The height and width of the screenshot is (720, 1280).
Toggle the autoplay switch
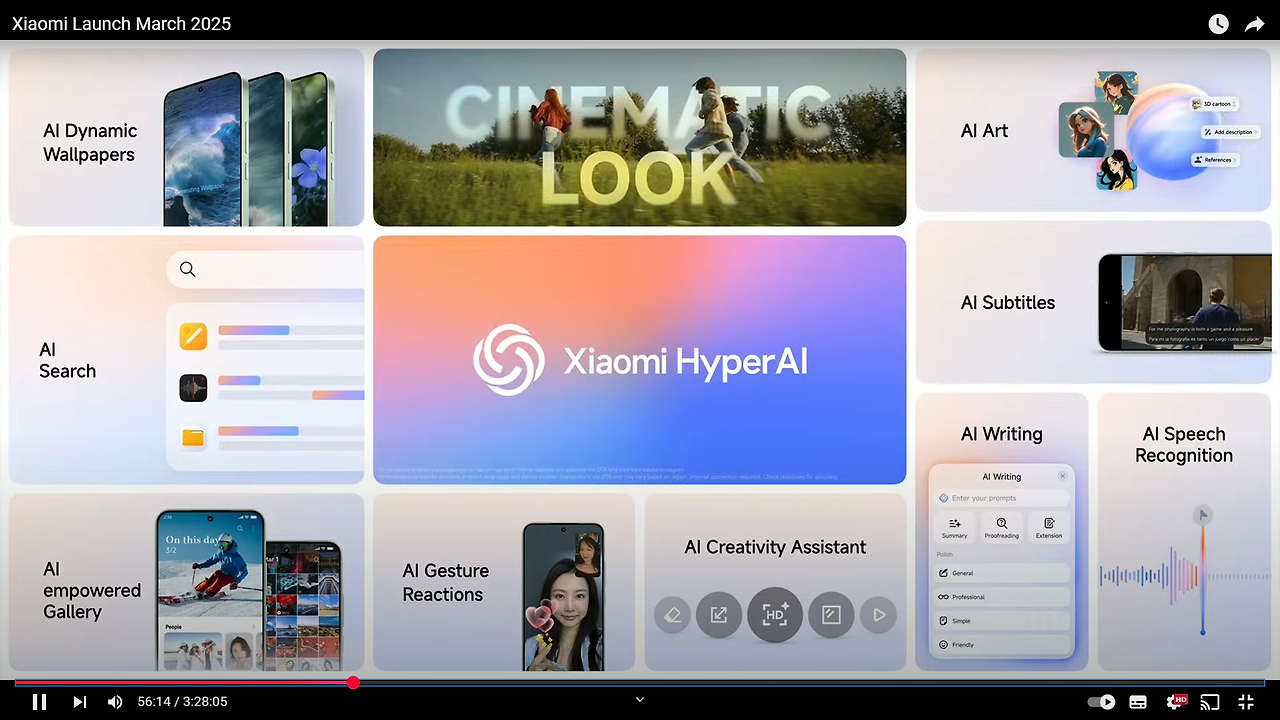click(x=1101, y=702)
